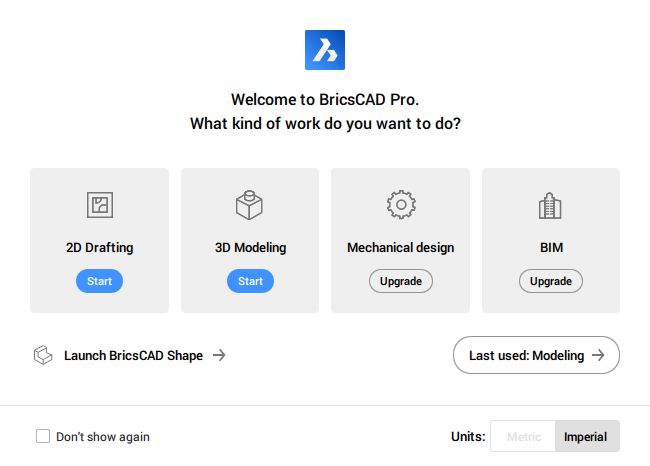Upgrade to Mechanical design
Viewport: 650px width, 466px height.
[x=400, y=281]
